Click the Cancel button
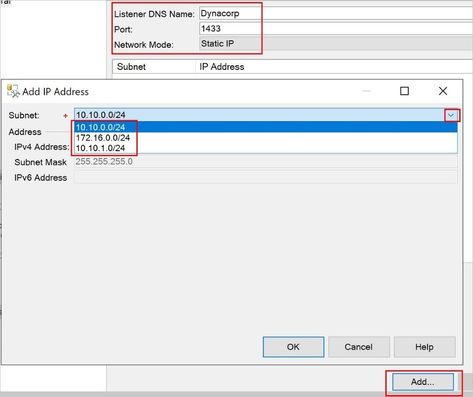This screenshot has height=397, width=473. (359, 347)
